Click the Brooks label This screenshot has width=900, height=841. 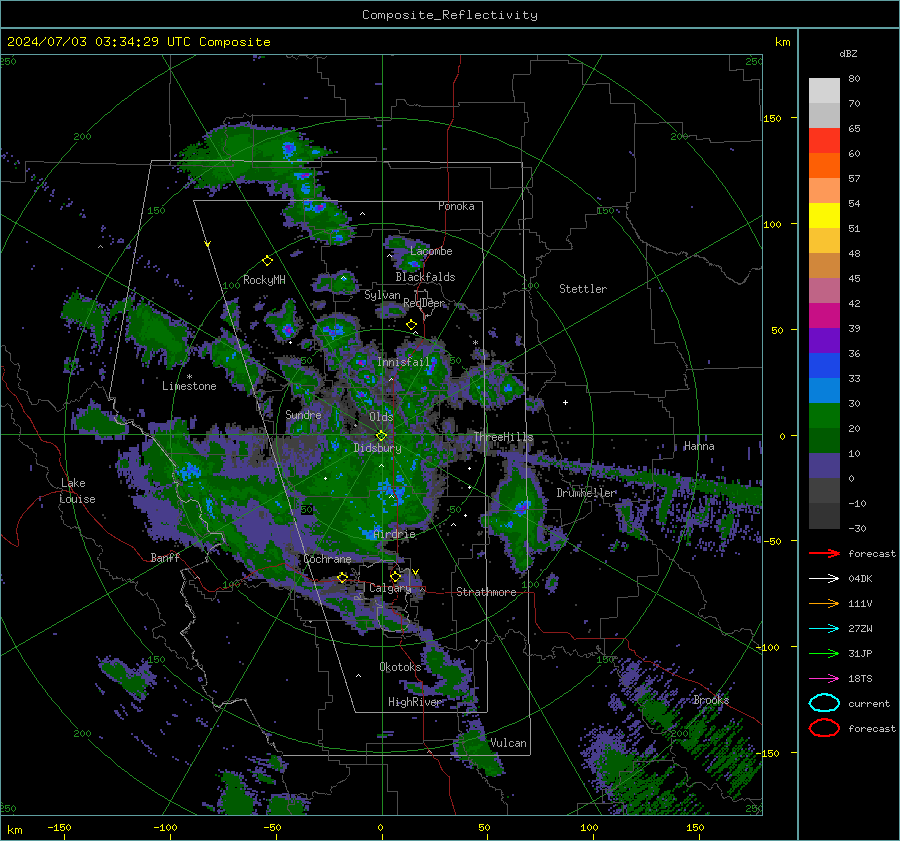711,700
